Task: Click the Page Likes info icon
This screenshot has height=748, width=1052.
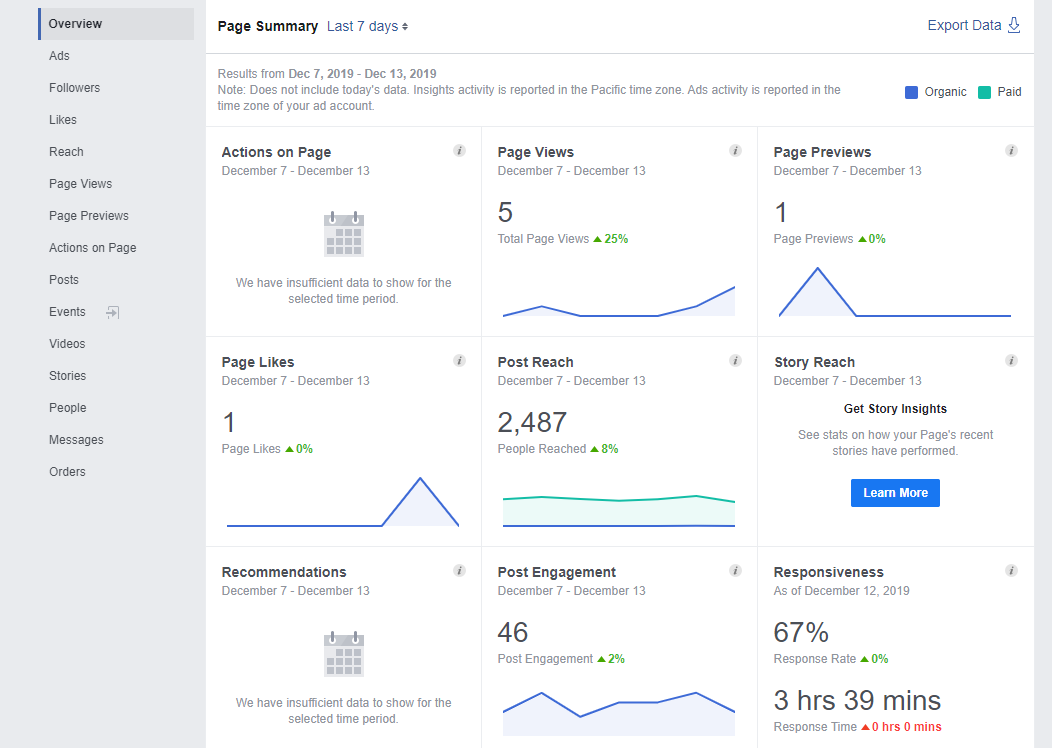Action: [459, 360]
